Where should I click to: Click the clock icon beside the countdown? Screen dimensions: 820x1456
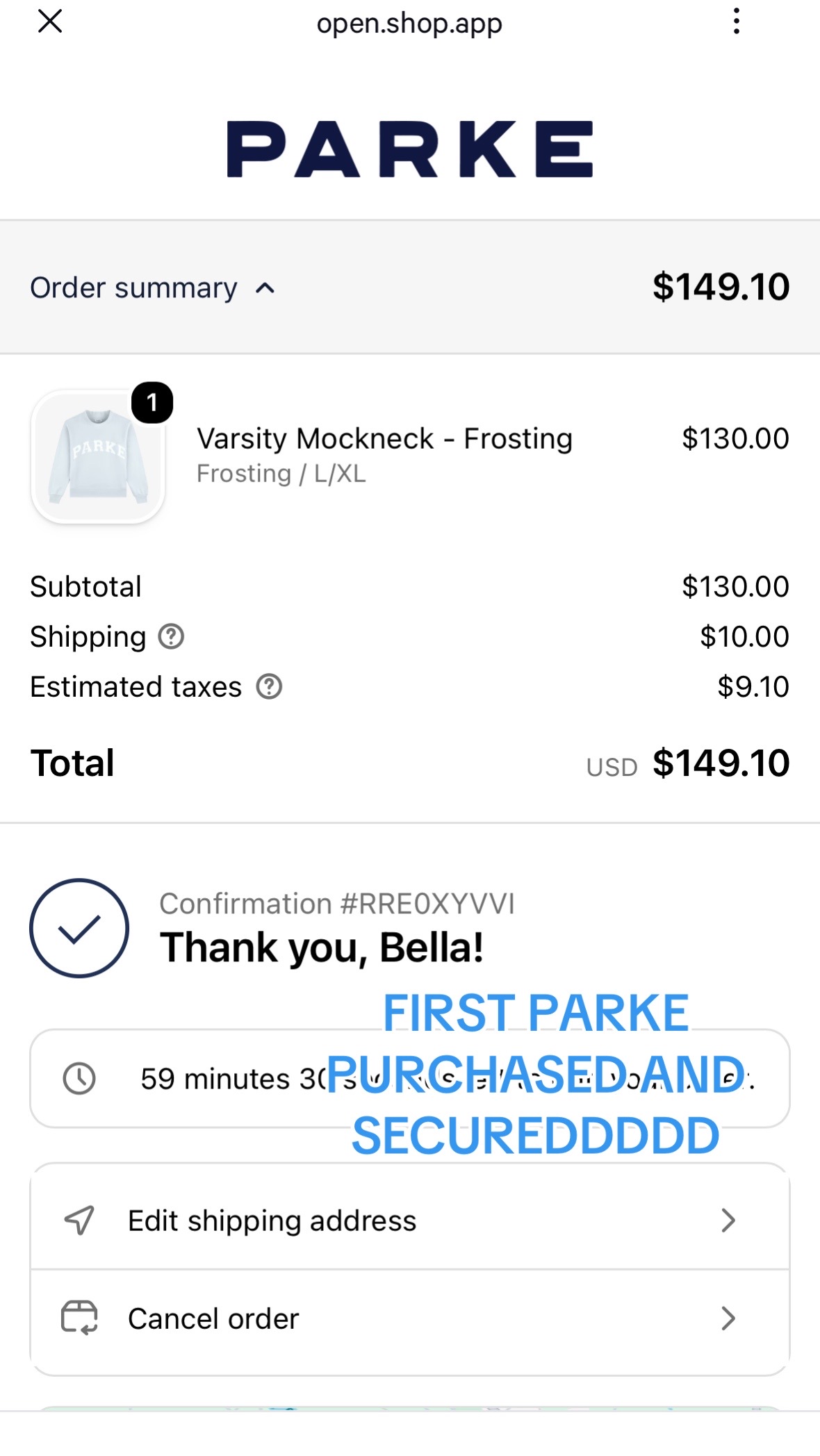(x=79, y=1079)
